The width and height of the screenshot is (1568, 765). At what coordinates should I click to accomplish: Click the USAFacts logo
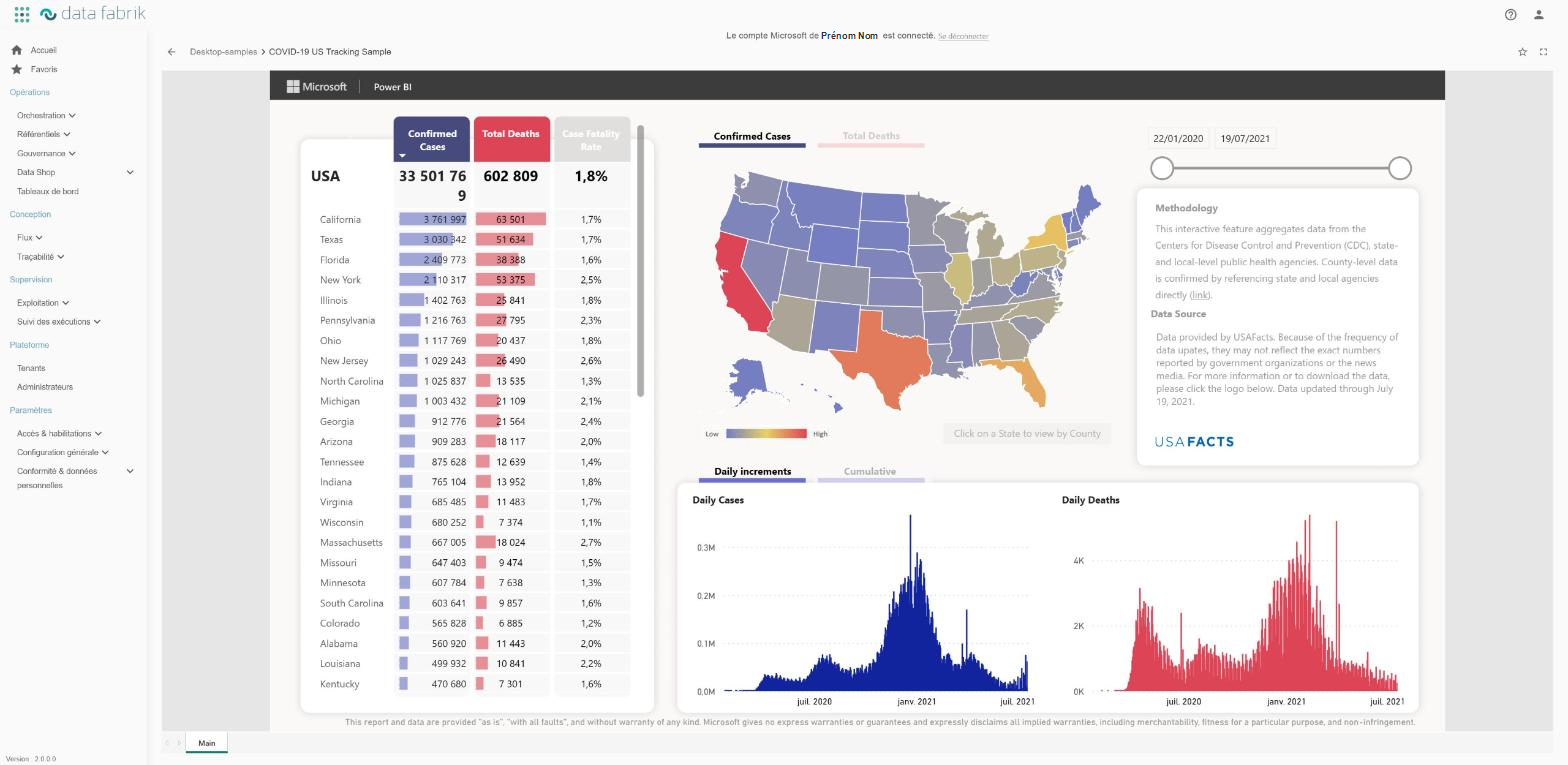tap(1194, 441)
